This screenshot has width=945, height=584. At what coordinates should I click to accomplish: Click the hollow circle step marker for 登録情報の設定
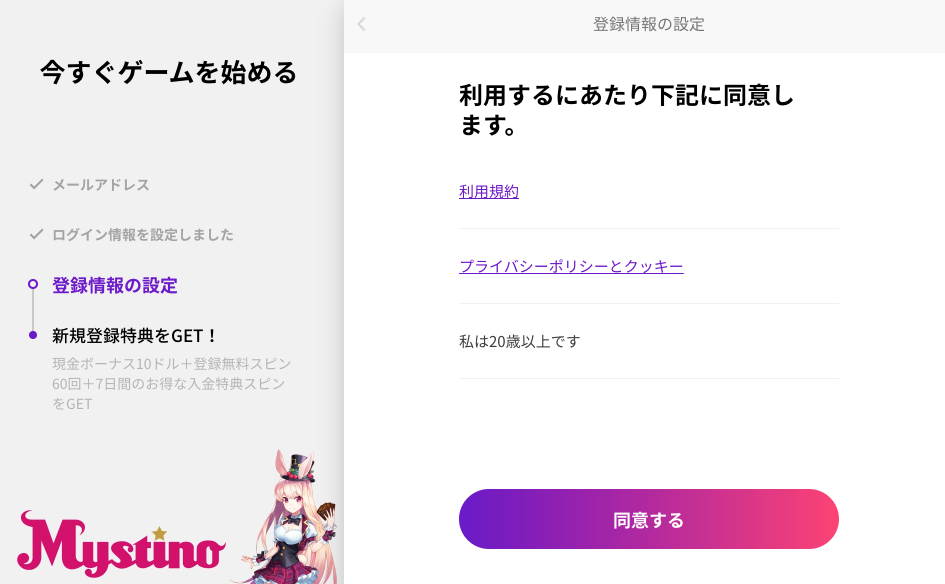pos(33,284)
